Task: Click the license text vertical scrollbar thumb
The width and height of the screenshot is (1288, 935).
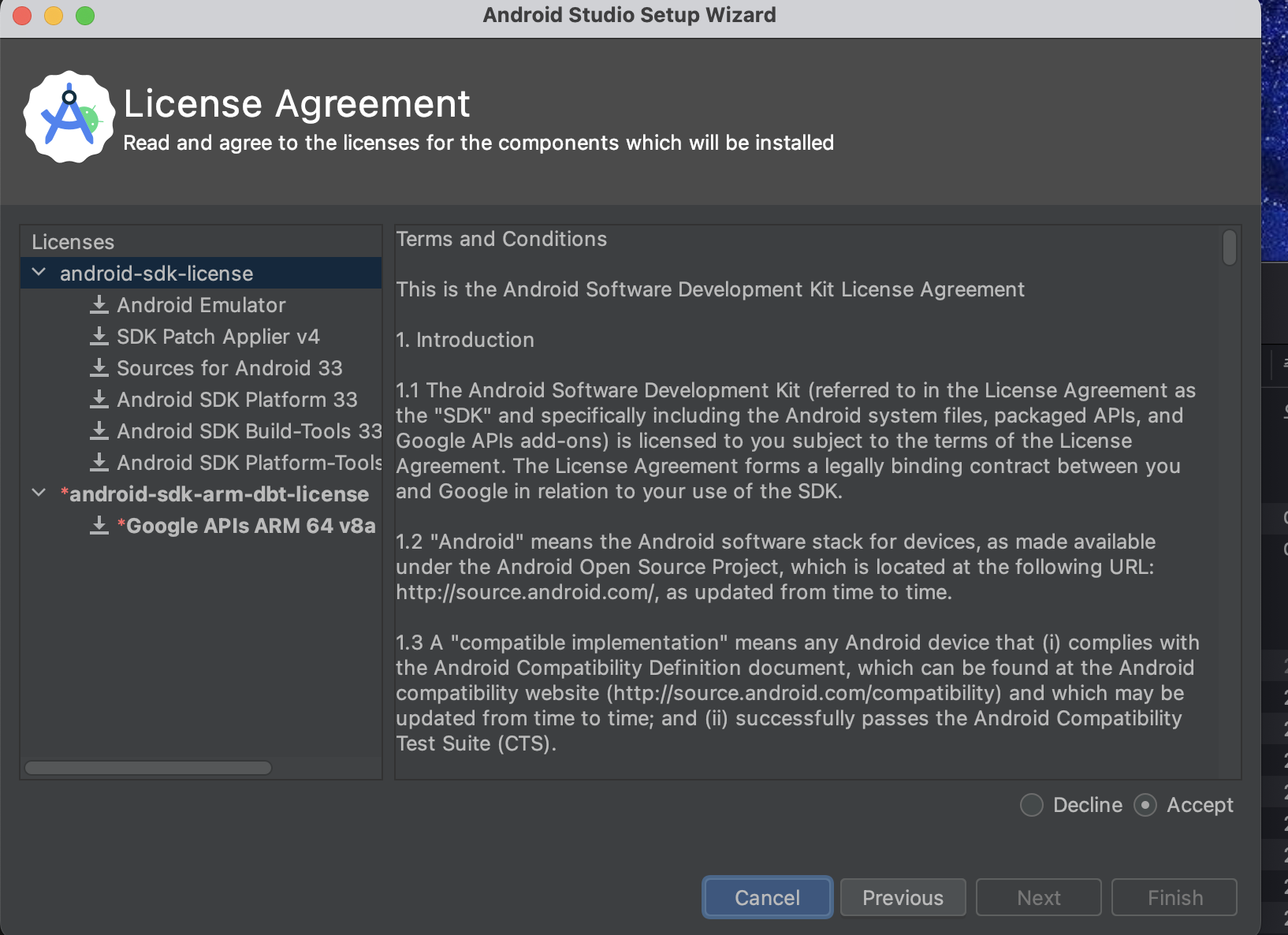Action: (1229, 248)
